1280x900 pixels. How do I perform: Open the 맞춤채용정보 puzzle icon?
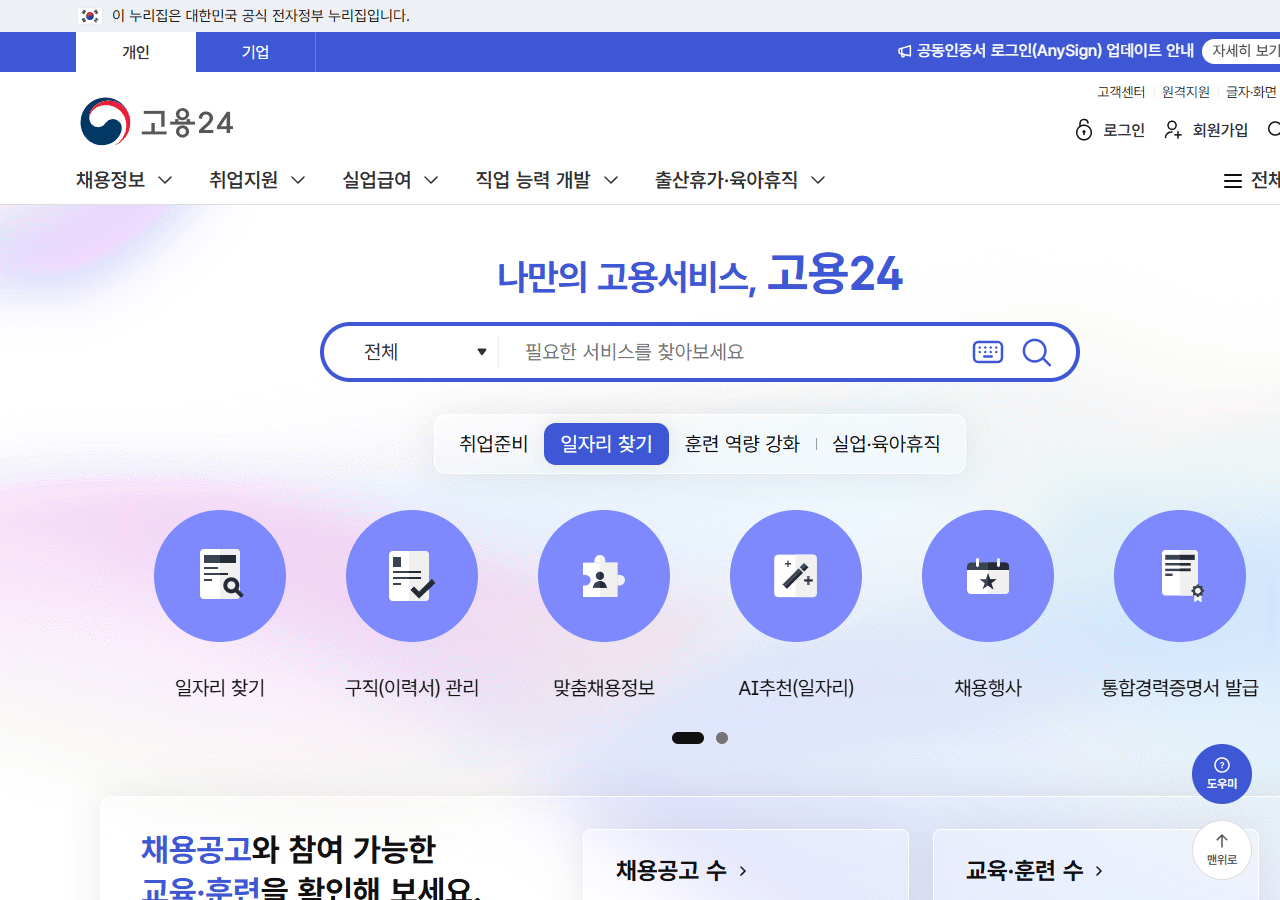point(604,576)
